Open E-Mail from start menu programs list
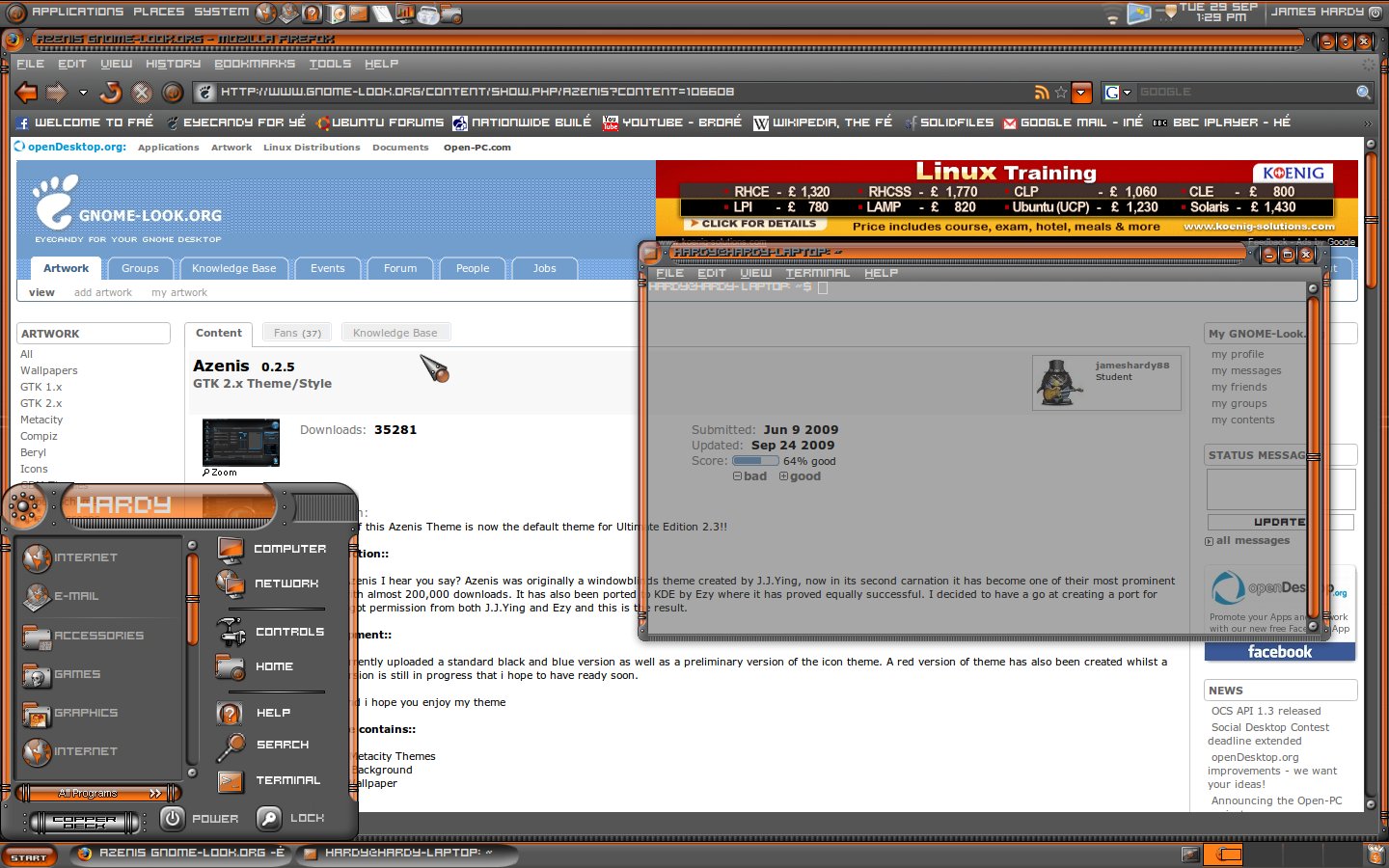The height and width of the screenshot is (868, 1389). click(62, 596)
